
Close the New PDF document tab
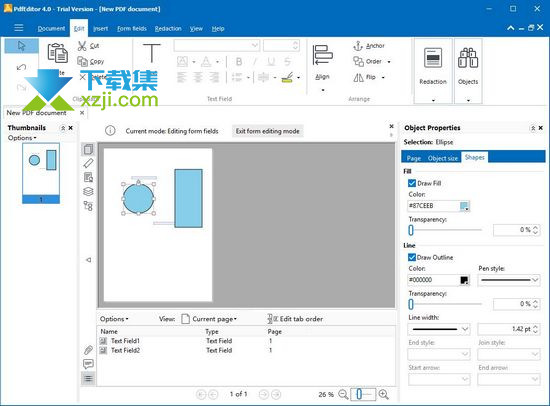click(82, 113)
